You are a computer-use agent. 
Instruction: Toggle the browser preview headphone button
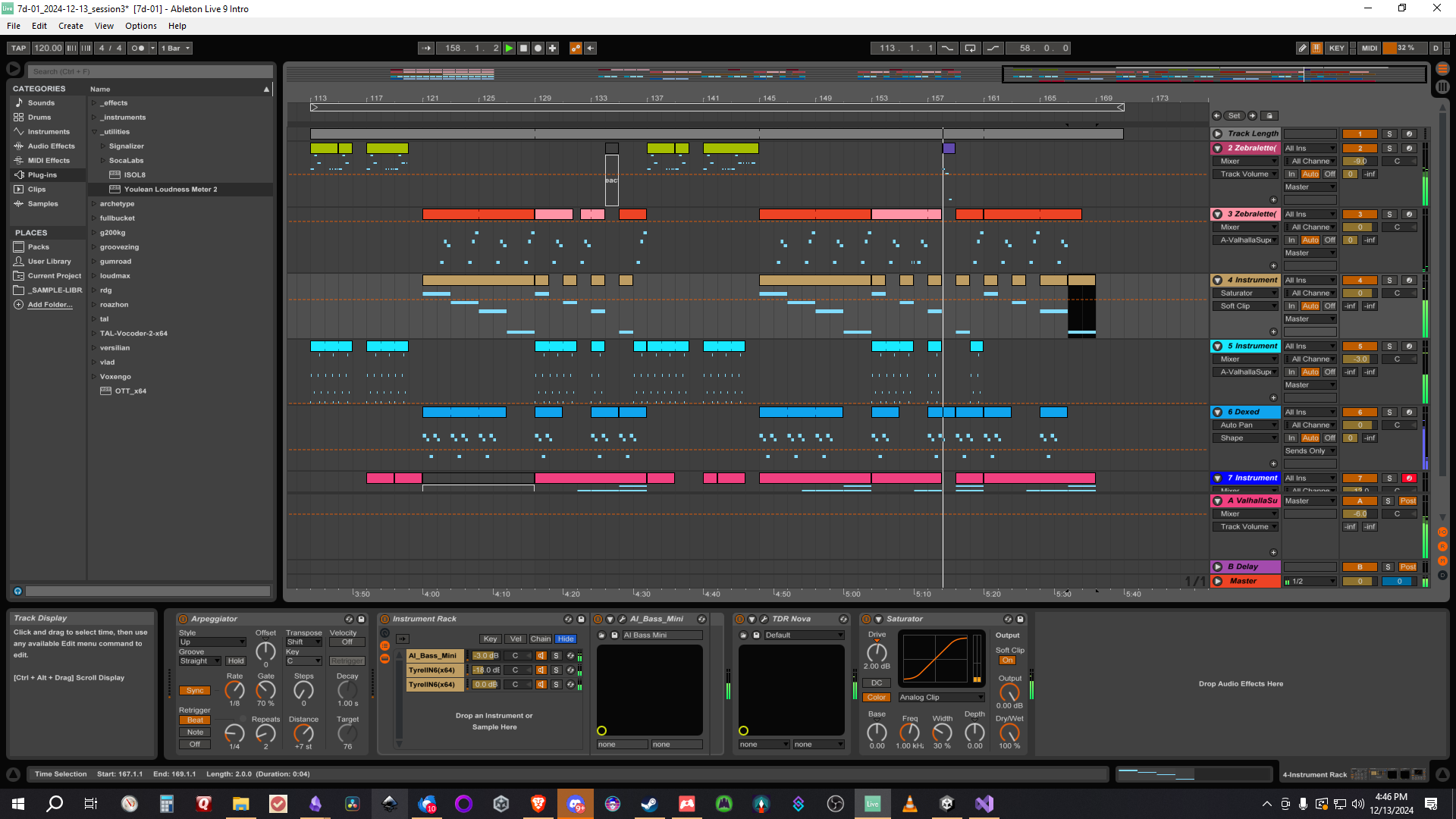pos(17,591)
